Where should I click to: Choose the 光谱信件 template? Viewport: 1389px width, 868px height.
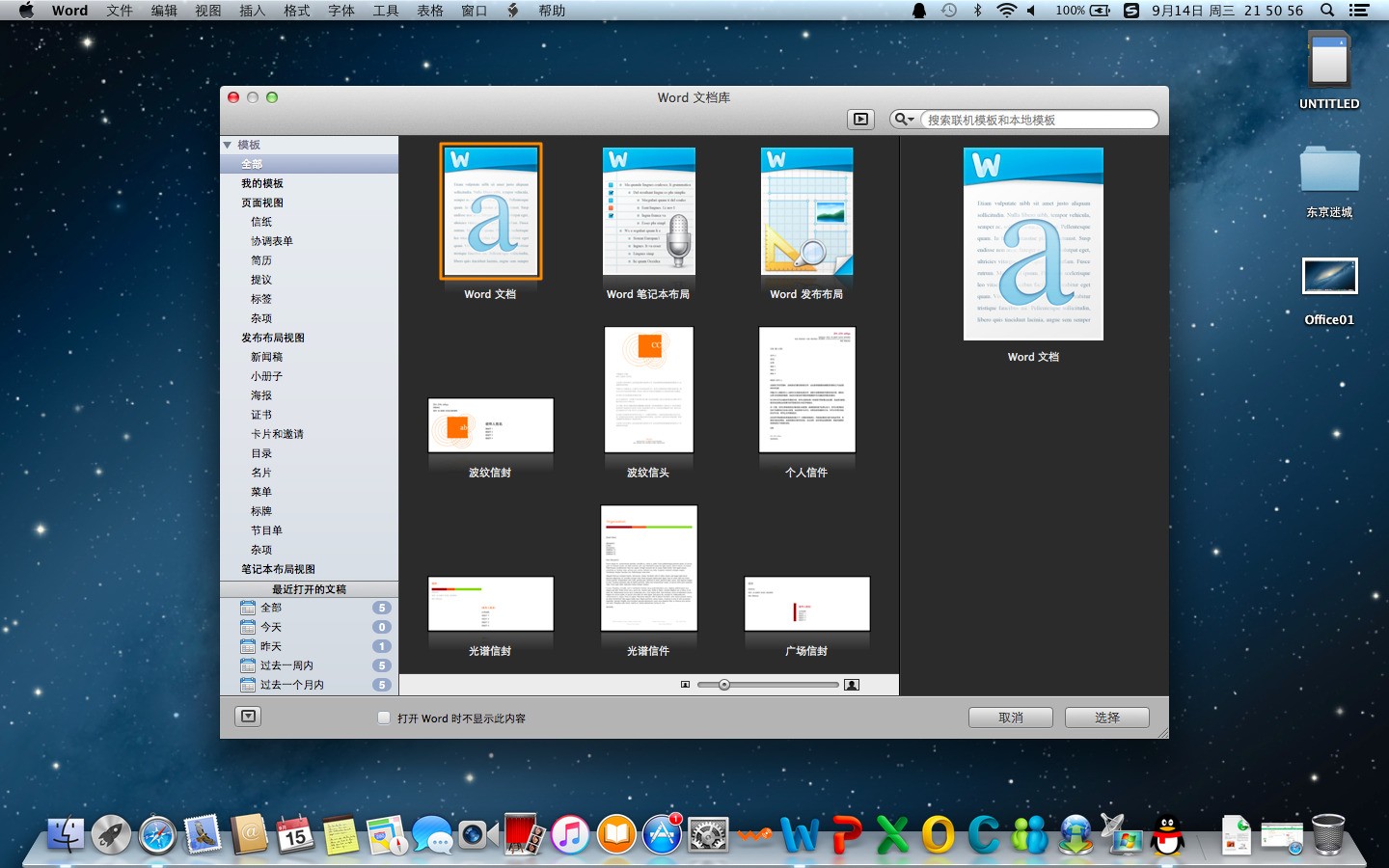pos(649,568)
